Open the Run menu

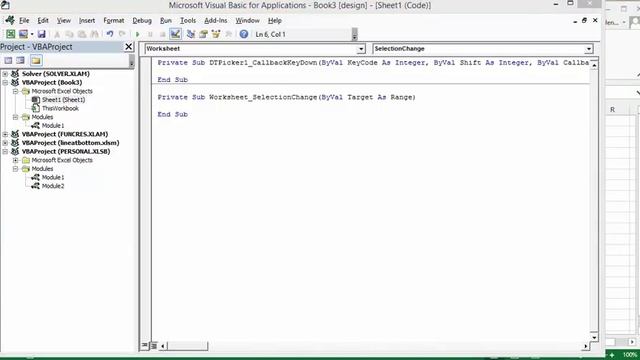pos(166,20)
